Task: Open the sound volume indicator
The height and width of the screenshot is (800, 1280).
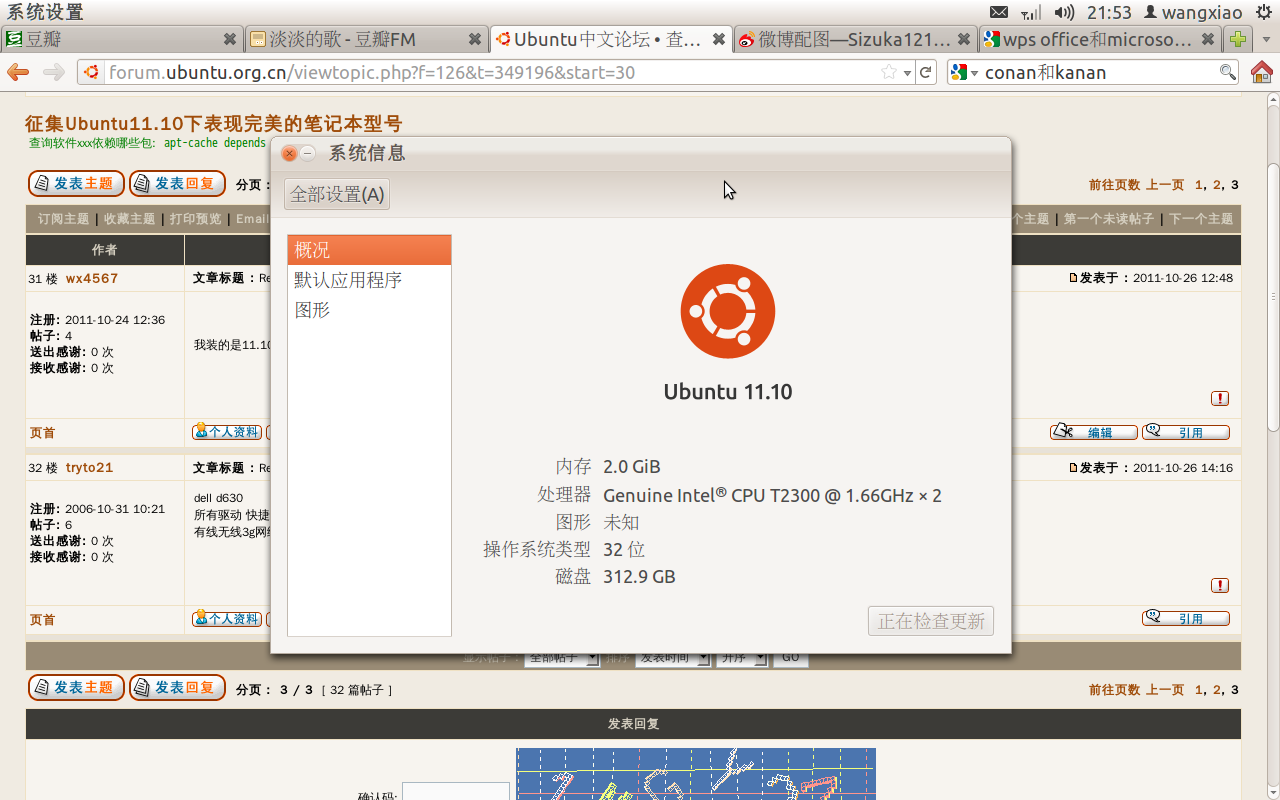Action: pos(1064,12)
